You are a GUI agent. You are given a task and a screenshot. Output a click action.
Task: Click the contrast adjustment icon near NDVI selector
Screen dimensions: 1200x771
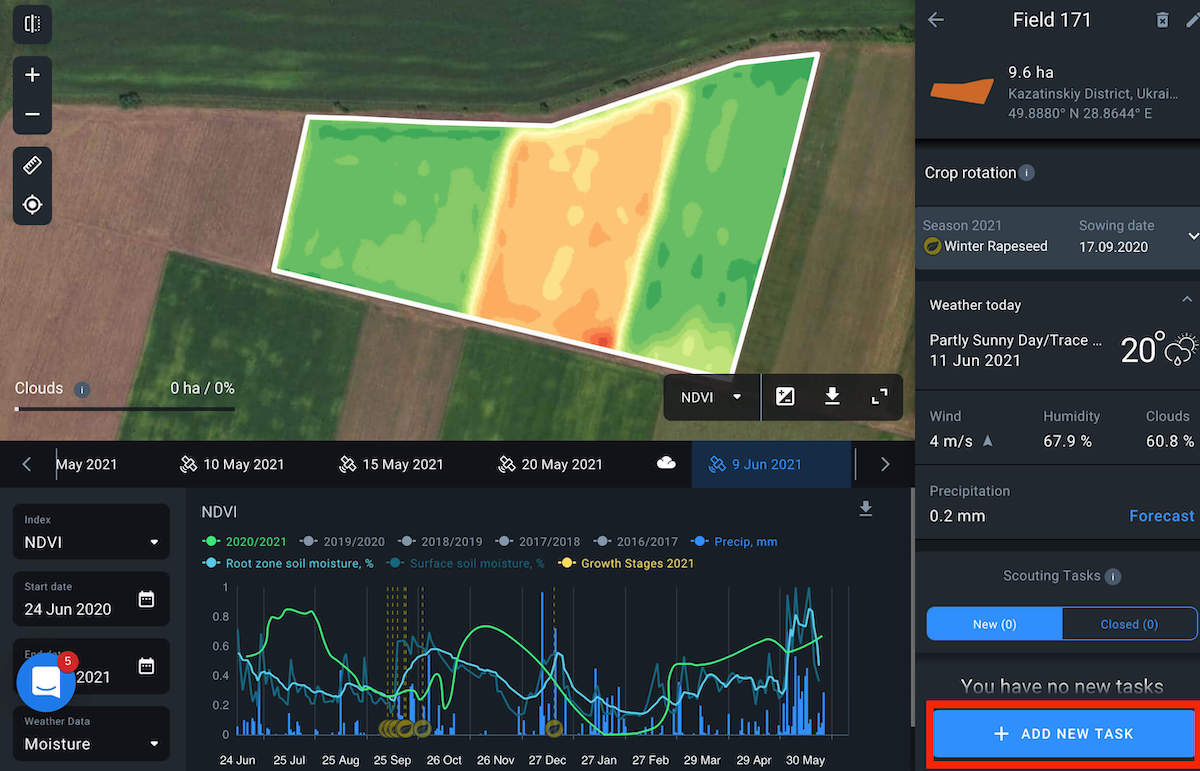click(785, 397)
